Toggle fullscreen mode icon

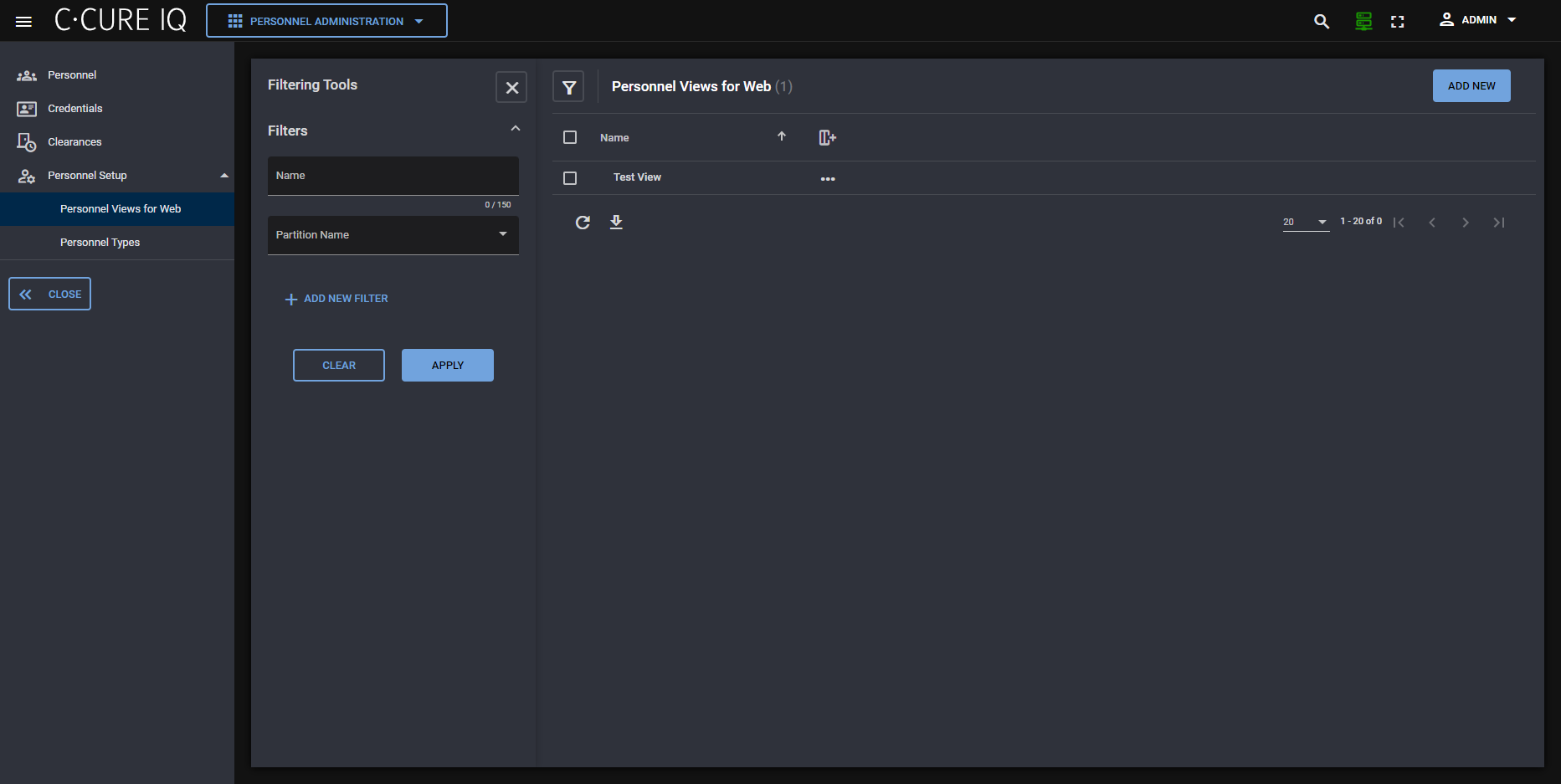1397,22
